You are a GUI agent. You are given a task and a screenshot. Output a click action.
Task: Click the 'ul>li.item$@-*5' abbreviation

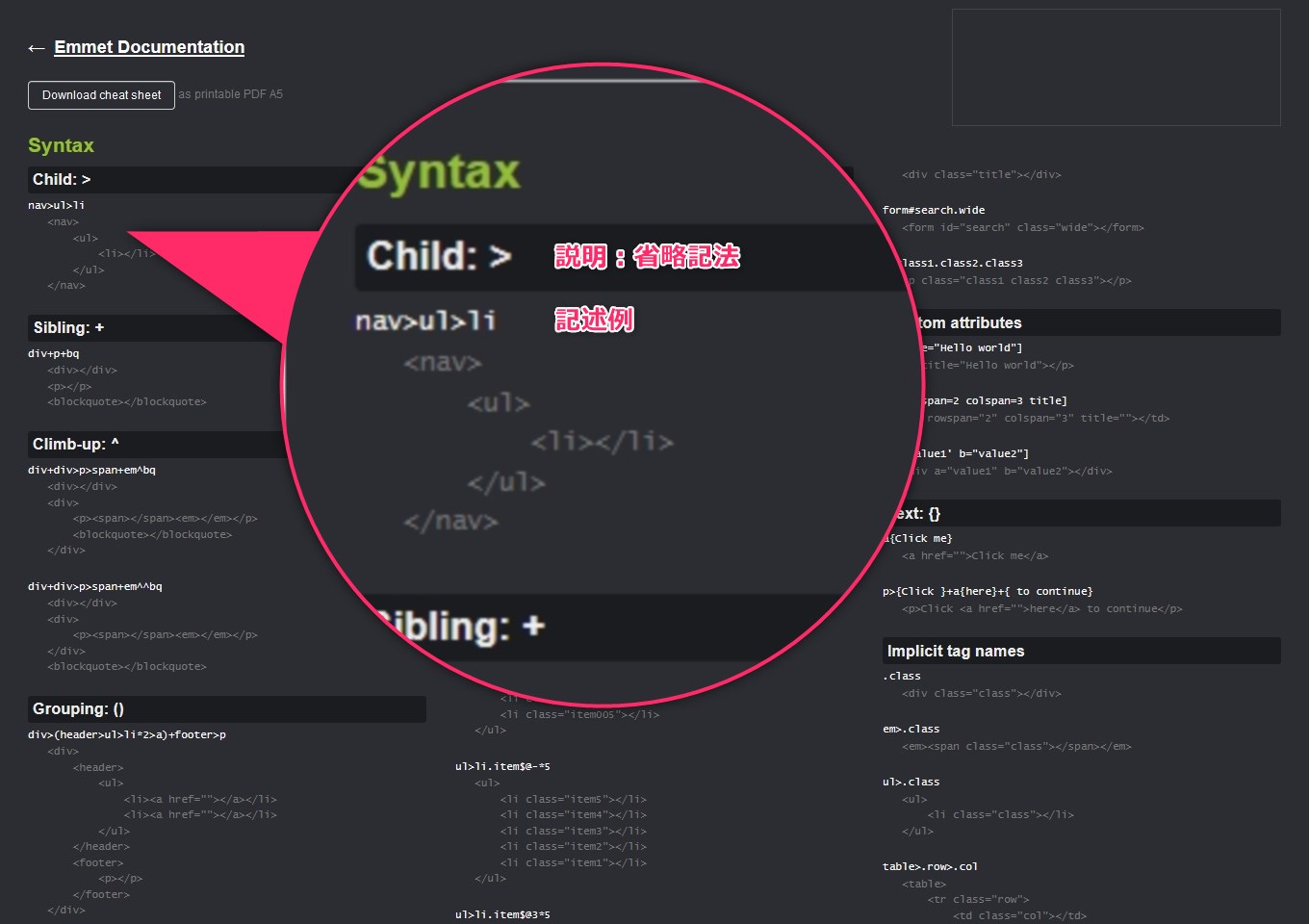click(x=502, y=766)
